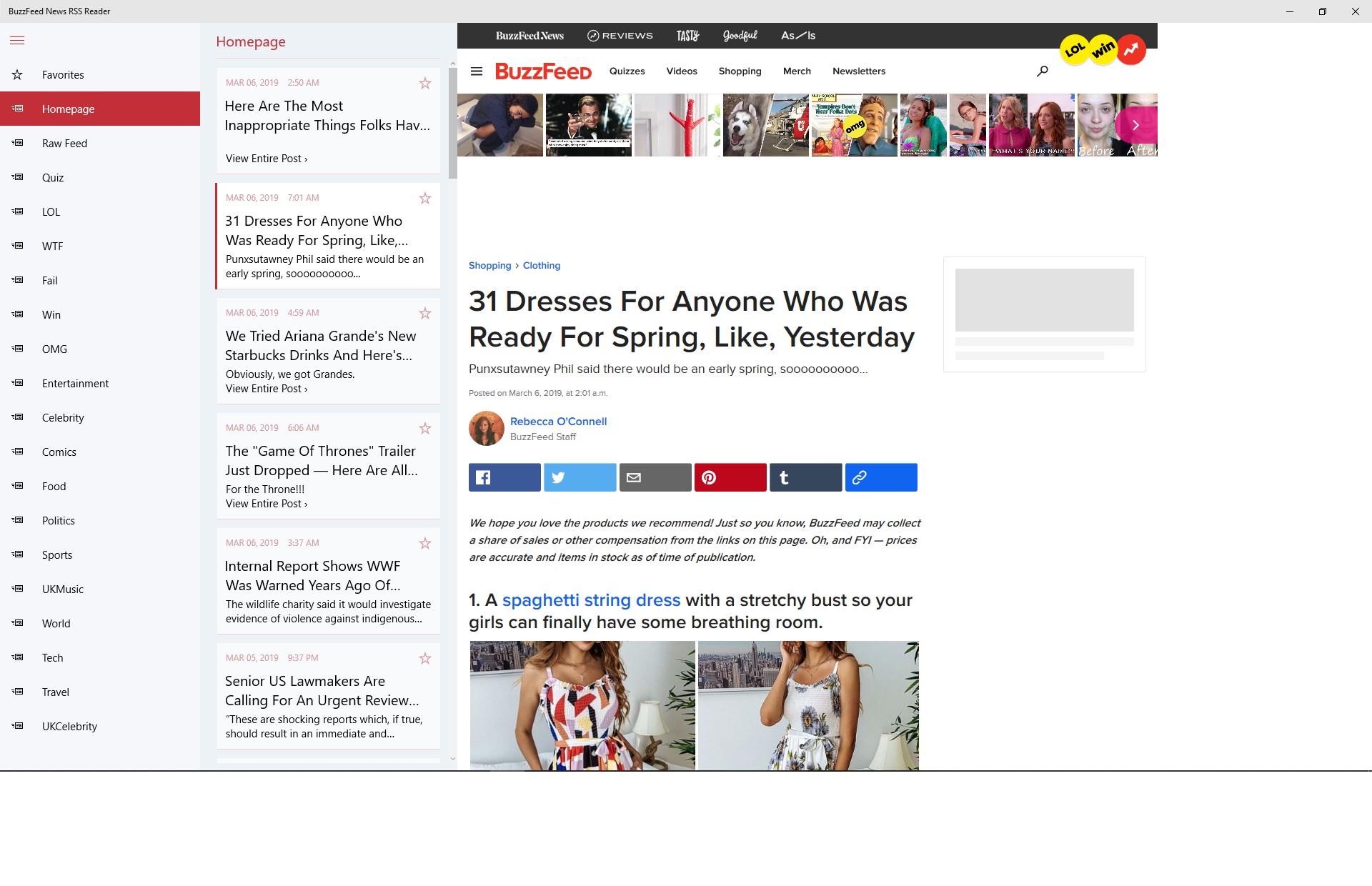Expand Inappropriate Things post via View Entire Post
Image resolution: width=1372 pixels, height=886 pixels.
267,159
